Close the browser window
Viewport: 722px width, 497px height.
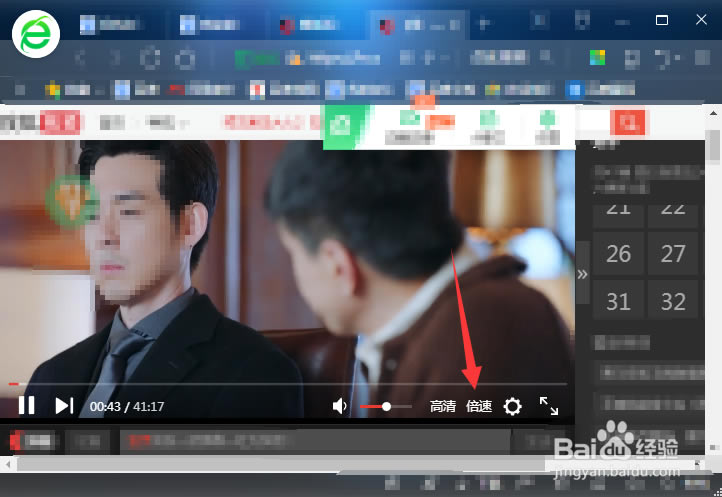[x=701, y=19]
